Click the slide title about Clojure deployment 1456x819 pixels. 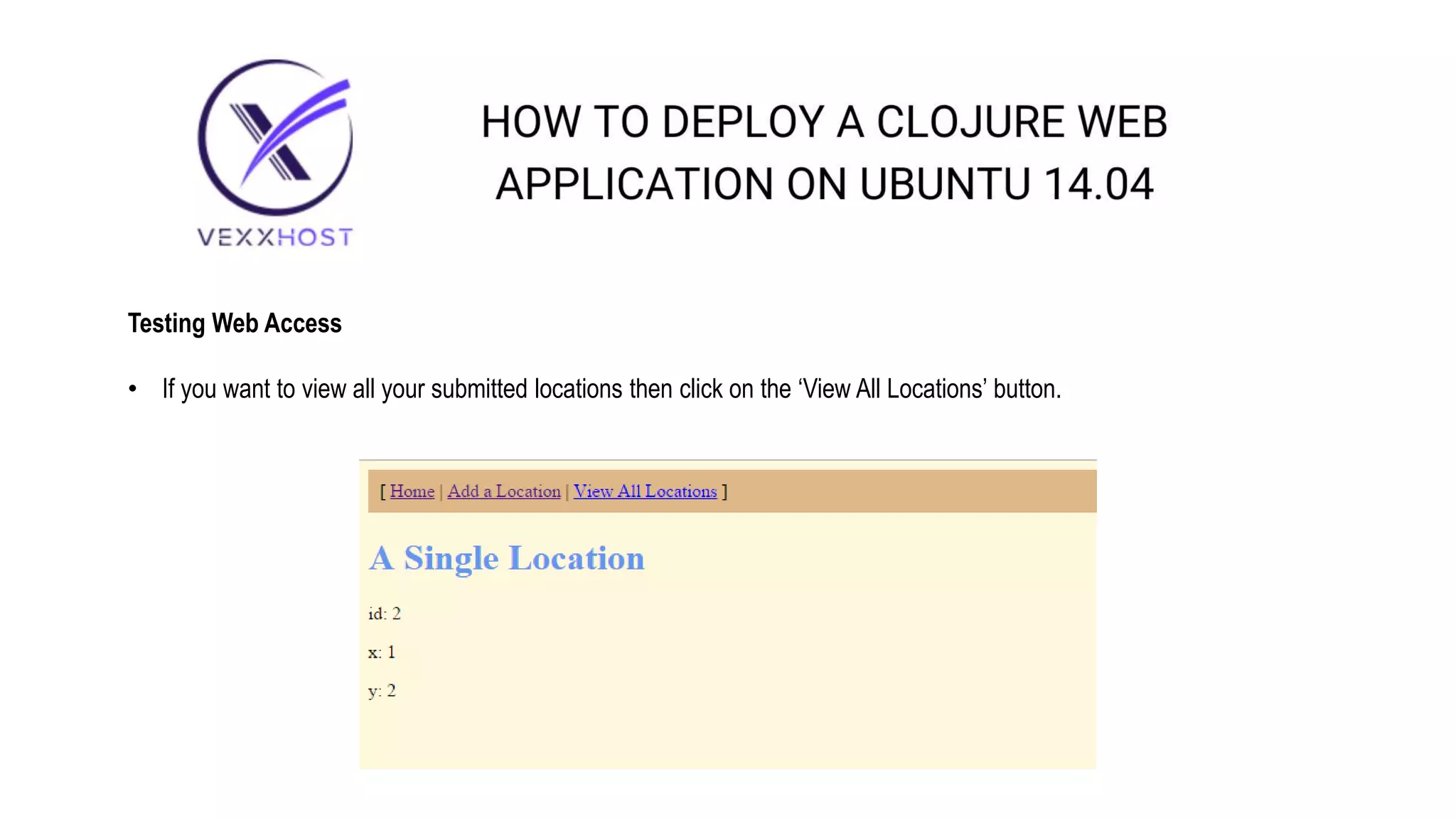824,153
